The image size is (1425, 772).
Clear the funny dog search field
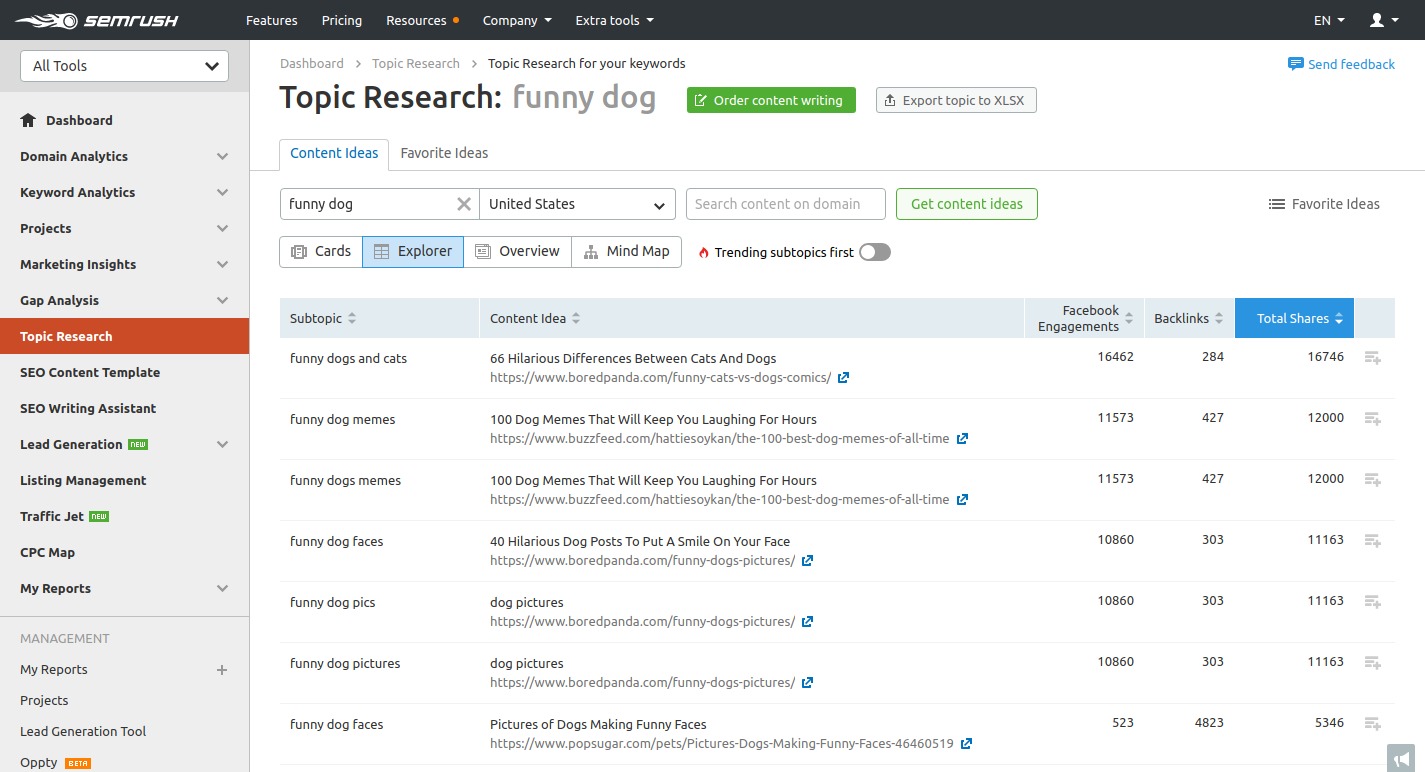point(464,204)
